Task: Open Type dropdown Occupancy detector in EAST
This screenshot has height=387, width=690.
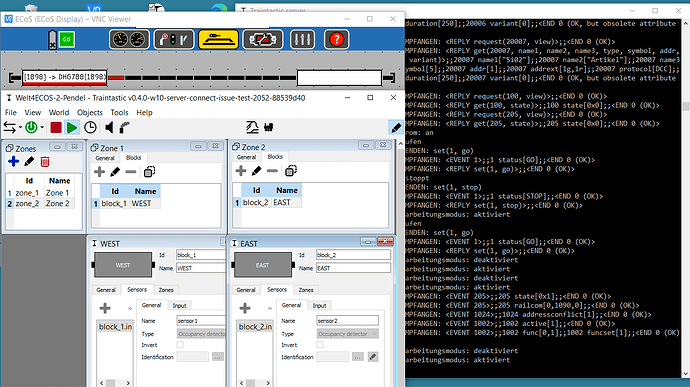Action: (x=347, y=334)
